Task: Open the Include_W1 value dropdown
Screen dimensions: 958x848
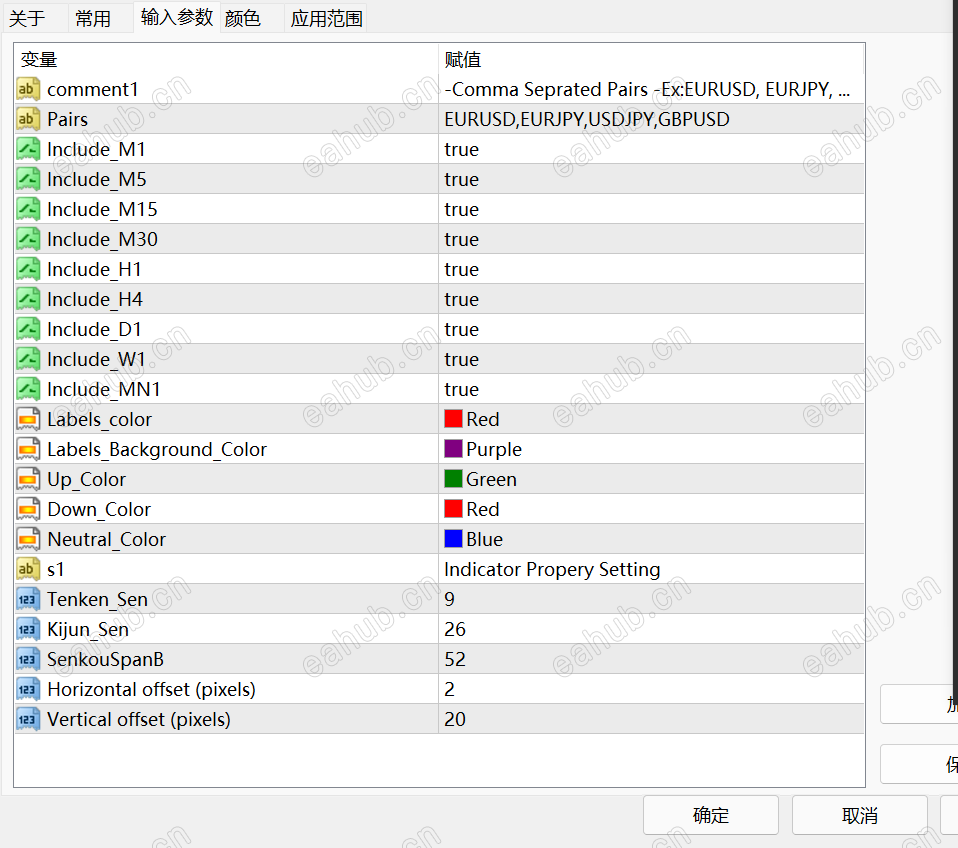Action: (600, 359)
